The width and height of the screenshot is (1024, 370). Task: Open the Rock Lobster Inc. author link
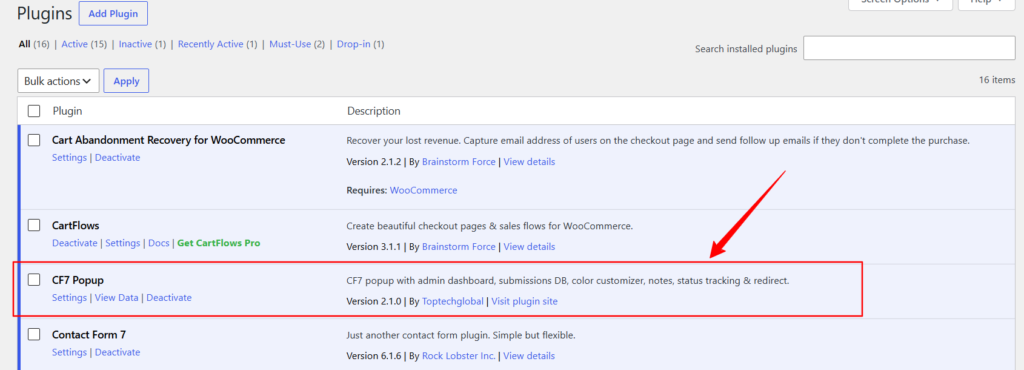[458, 356]
